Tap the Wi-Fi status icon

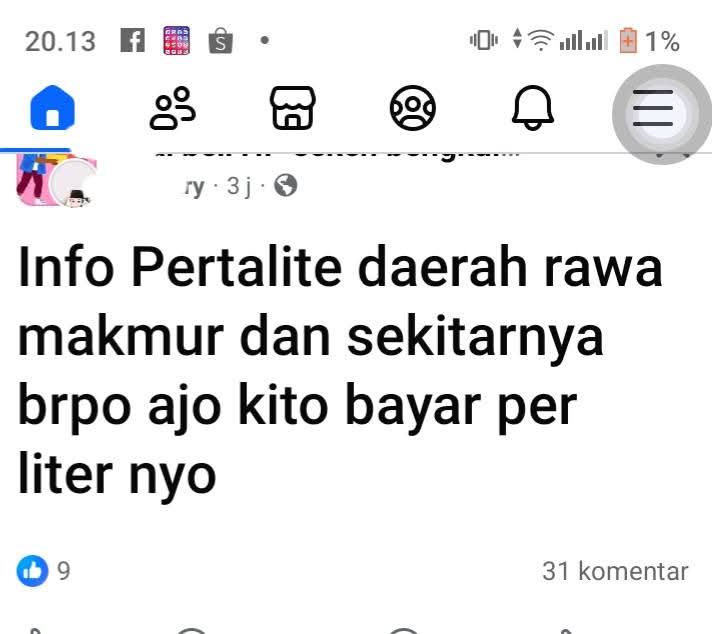(x=540, y=40)
